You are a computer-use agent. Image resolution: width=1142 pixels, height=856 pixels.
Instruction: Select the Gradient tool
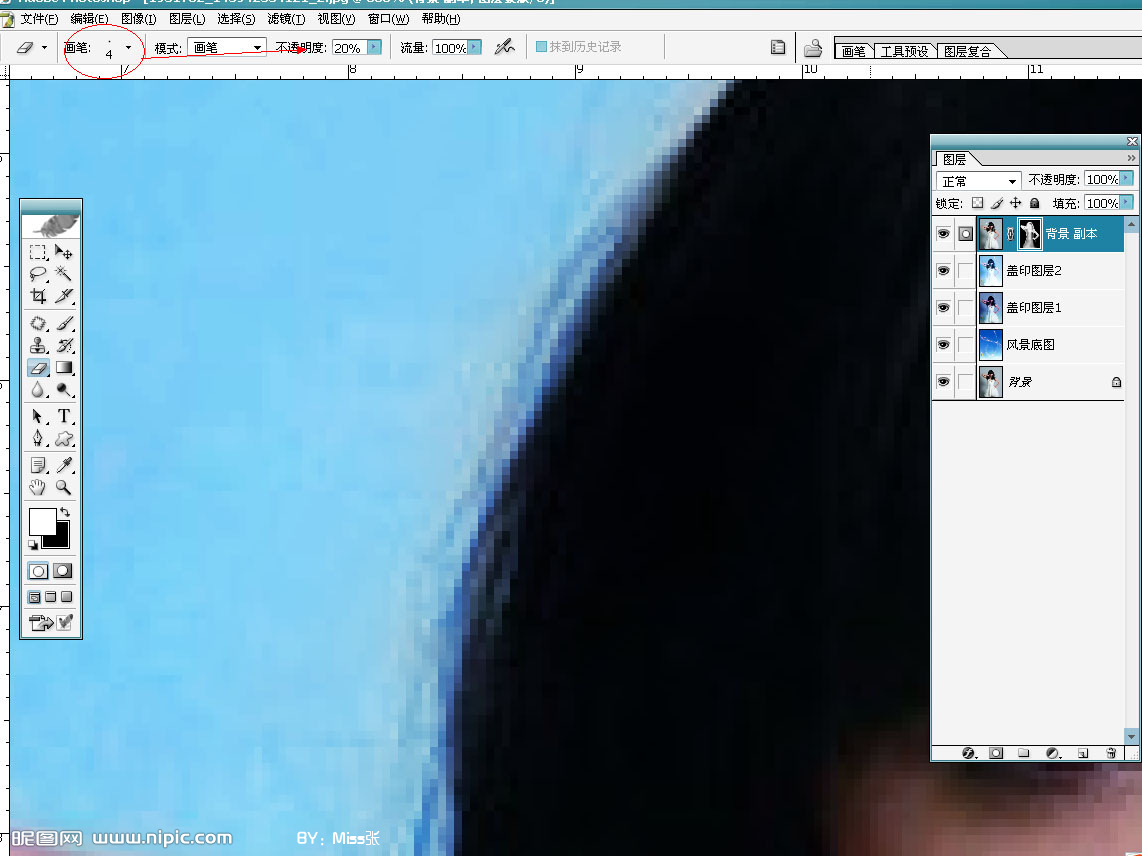(64, 368)
